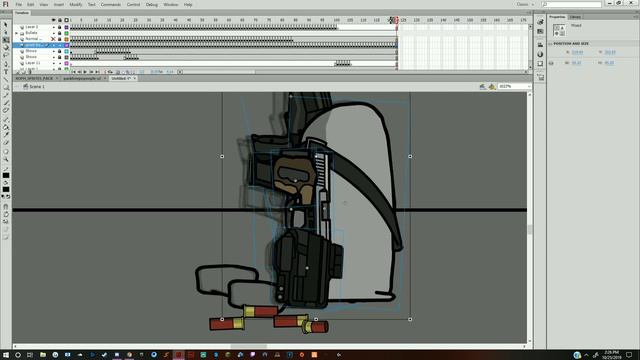Unlock the Bullets folder layer
640x360 pixels.
pos(60,33)
